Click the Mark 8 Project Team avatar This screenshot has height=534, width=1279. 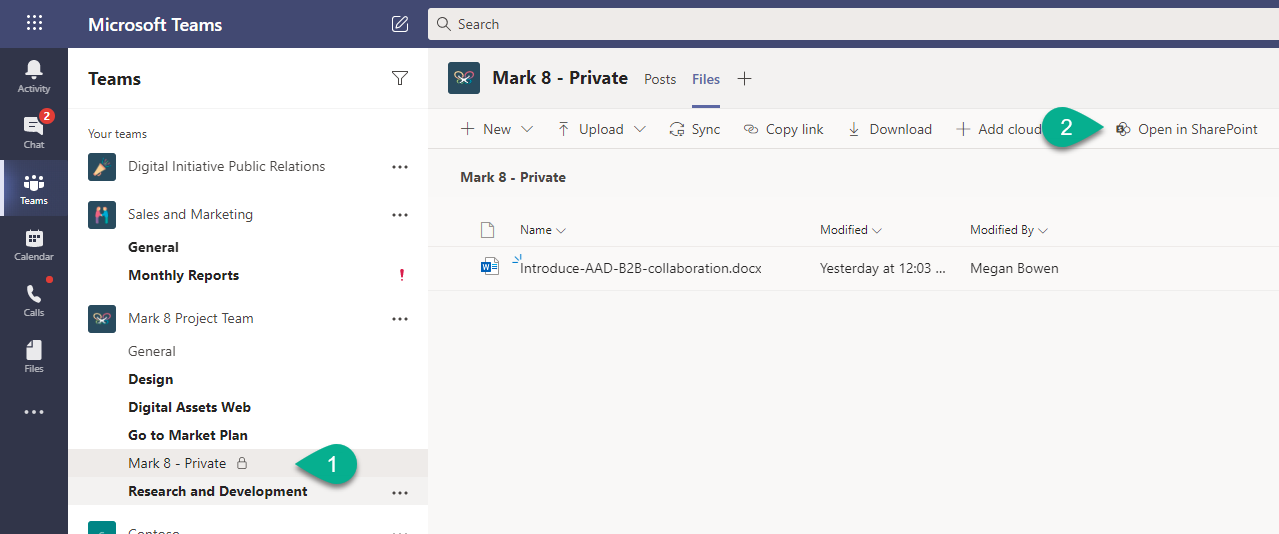click(x=102, y=319)
